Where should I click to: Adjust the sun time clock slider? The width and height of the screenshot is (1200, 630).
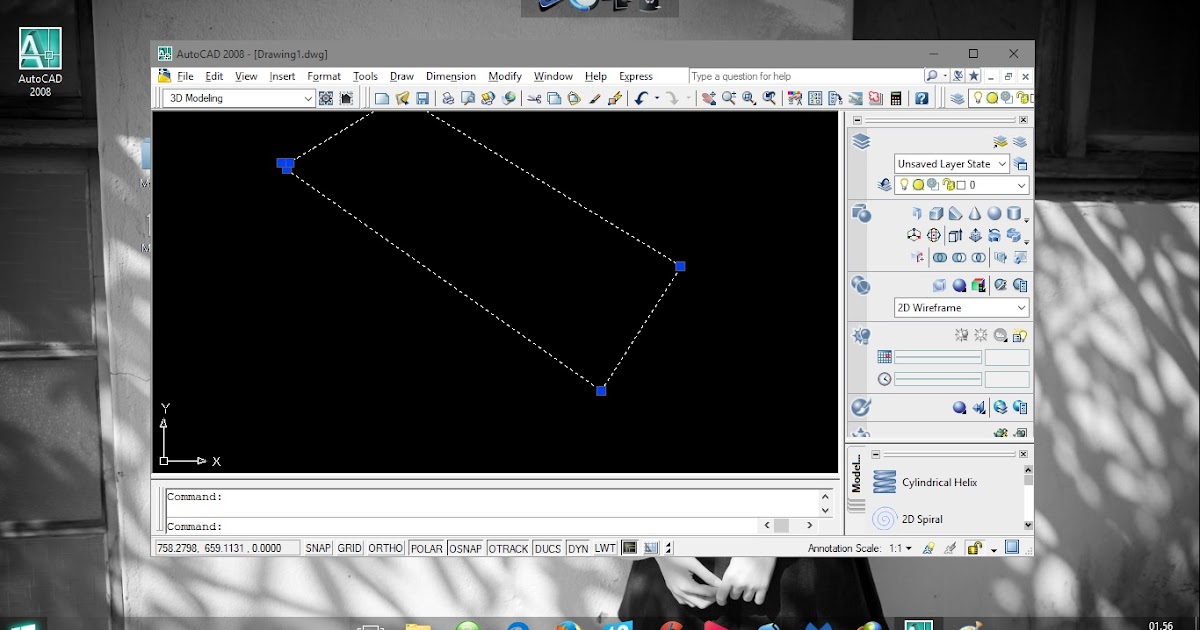(x=938, y=379)
